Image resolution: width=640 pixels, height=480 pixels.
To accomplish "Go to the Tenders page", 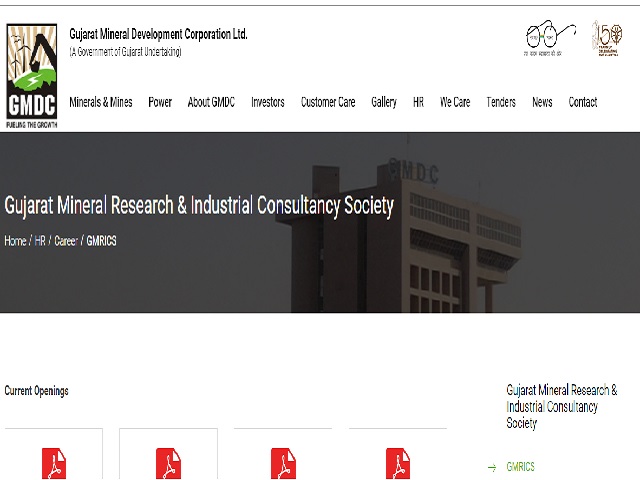I will tap(501, 102).
